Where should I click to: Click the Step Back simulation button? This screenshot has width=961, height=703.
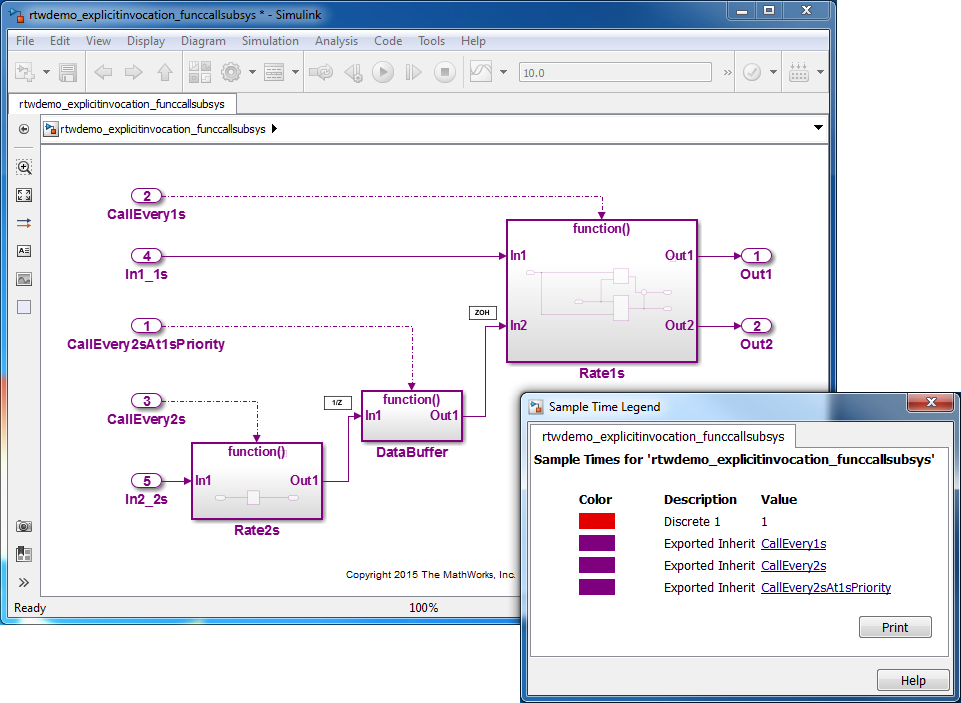coord(354,72)
